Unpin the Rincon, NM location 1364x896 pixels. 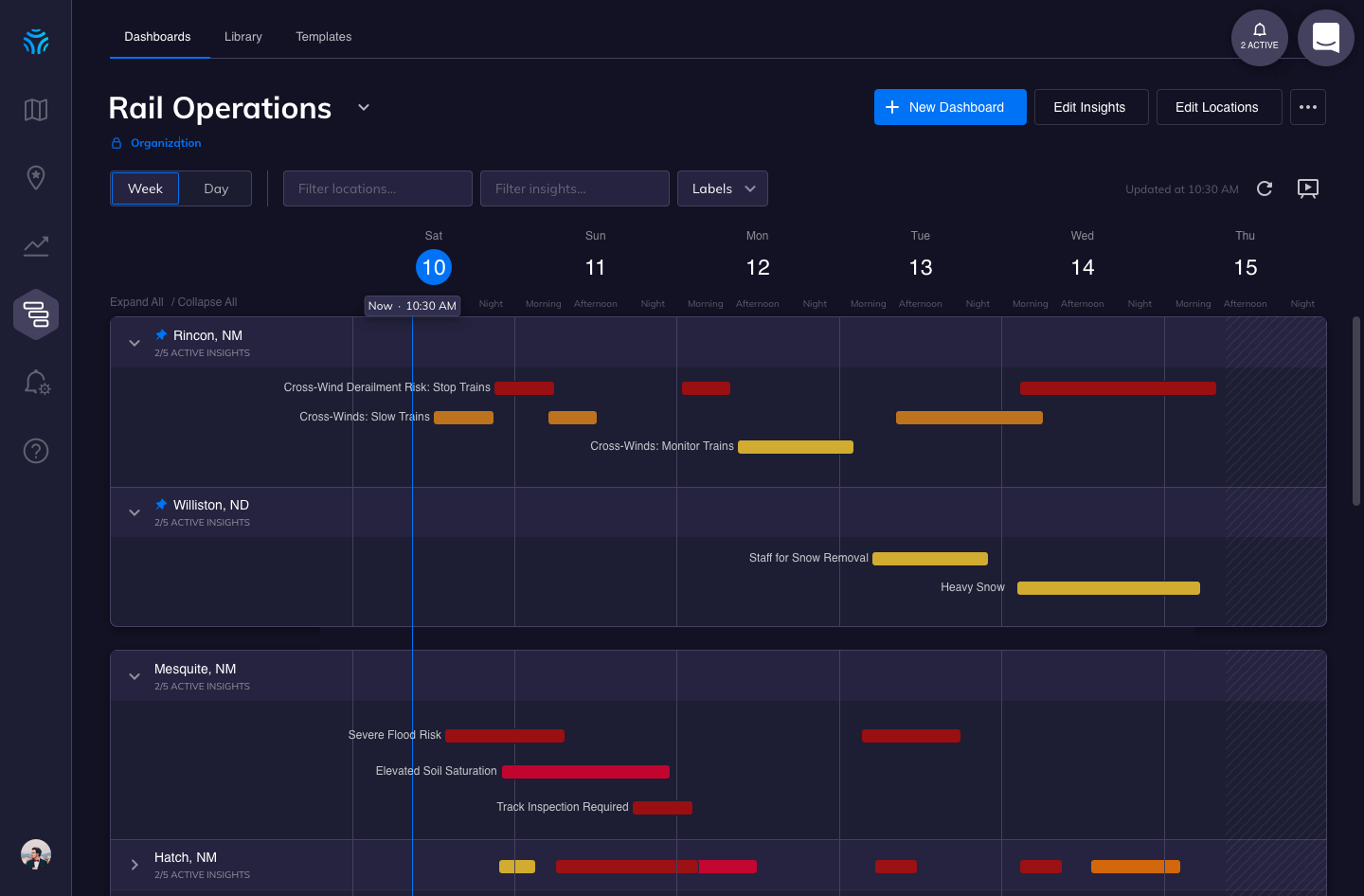click(x=161, y=335)
